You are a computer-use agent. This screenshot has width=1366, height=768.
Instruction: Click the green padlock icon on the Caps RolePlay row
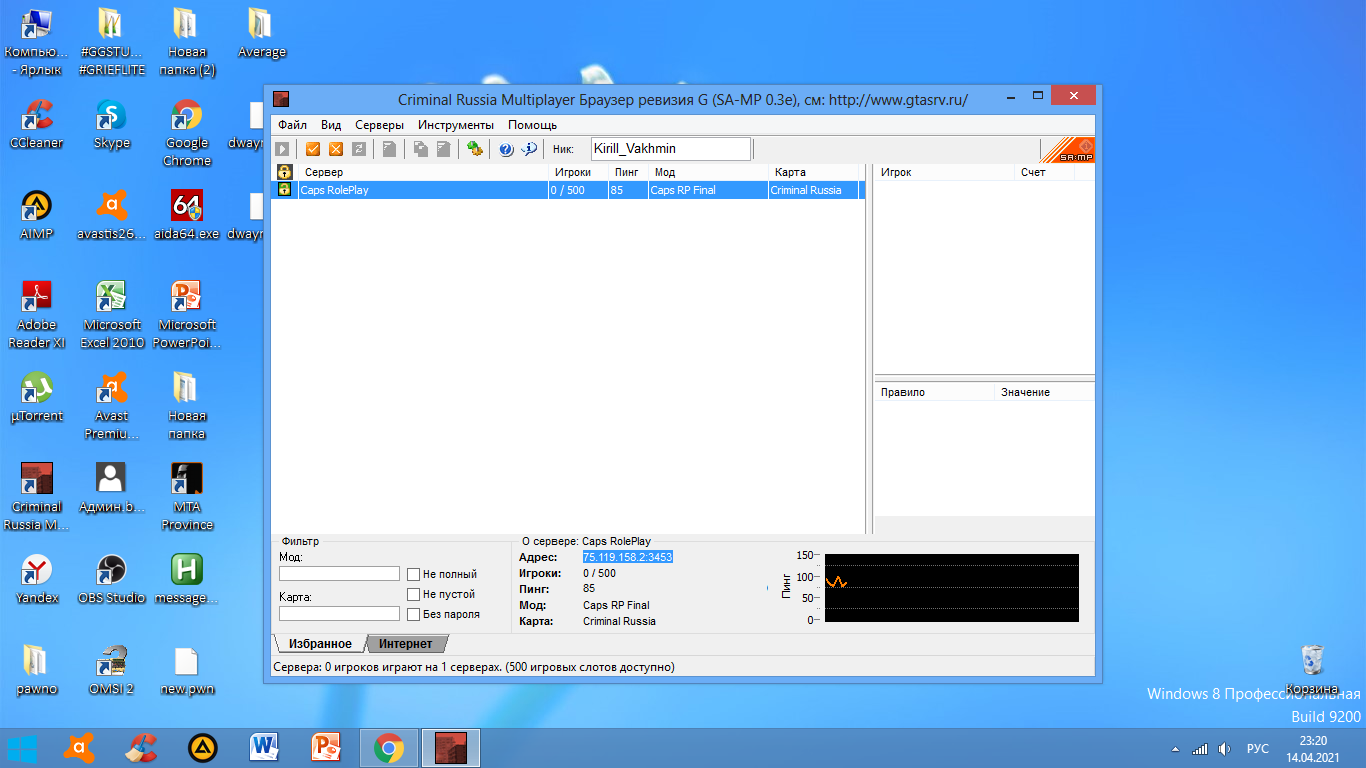pyautogui.click(x=285, y=190)
